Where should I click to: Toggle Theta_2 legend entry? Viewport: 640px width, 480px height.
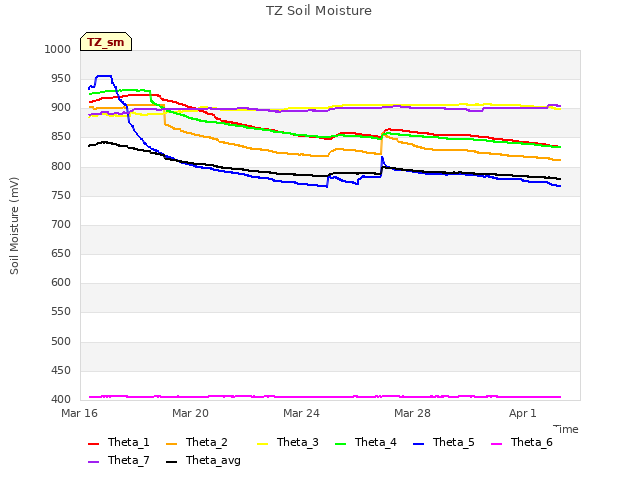tap(197, 442)
